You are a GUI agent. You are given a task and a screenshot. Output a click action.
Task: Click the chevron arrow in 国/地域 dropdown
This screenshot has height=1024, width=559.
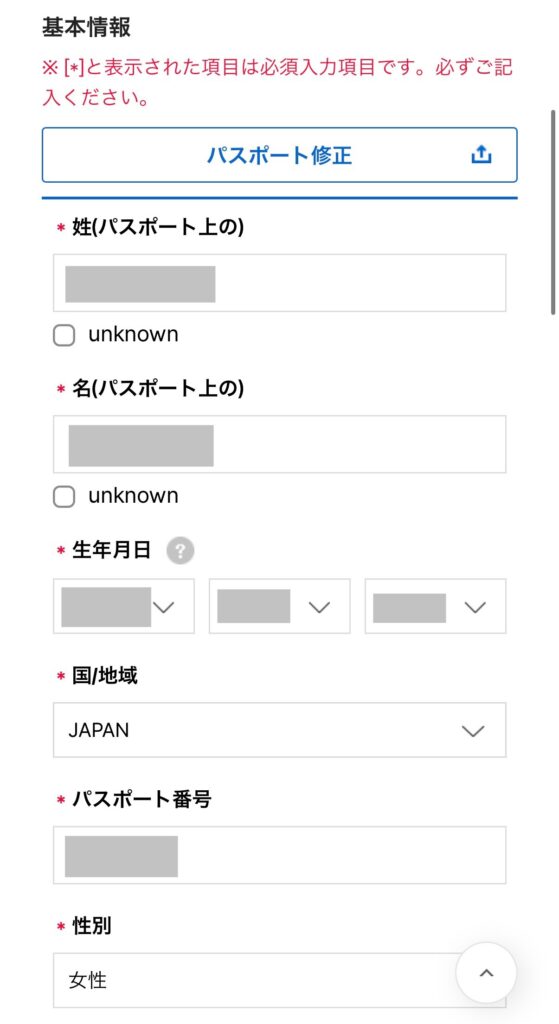pyautogui.click(x=473, y=731)
